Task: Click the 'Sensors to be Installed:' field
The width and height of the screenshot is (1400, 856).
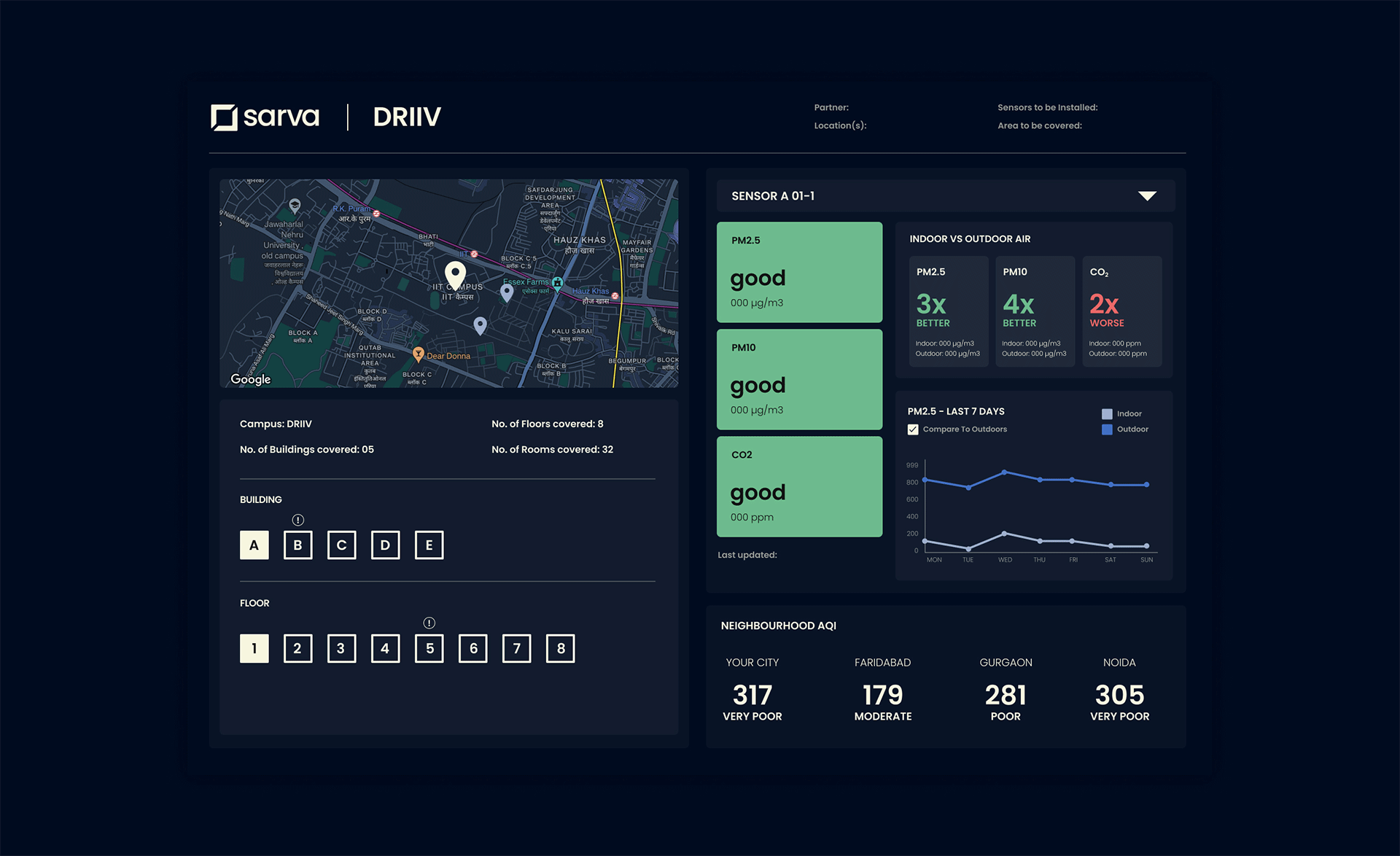Action: click(x=1048, y=107)
